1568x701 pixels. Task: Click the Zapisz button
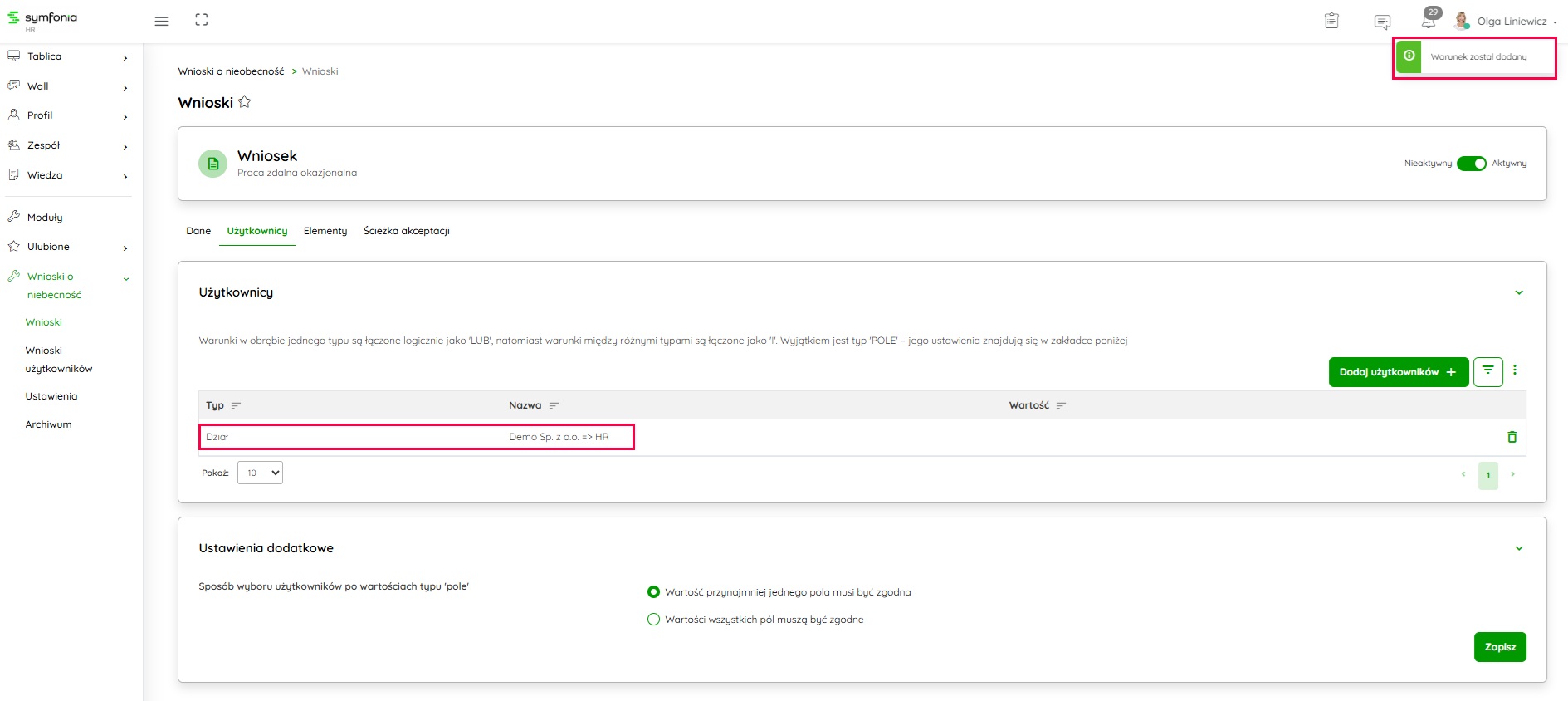coord(1499,647)
